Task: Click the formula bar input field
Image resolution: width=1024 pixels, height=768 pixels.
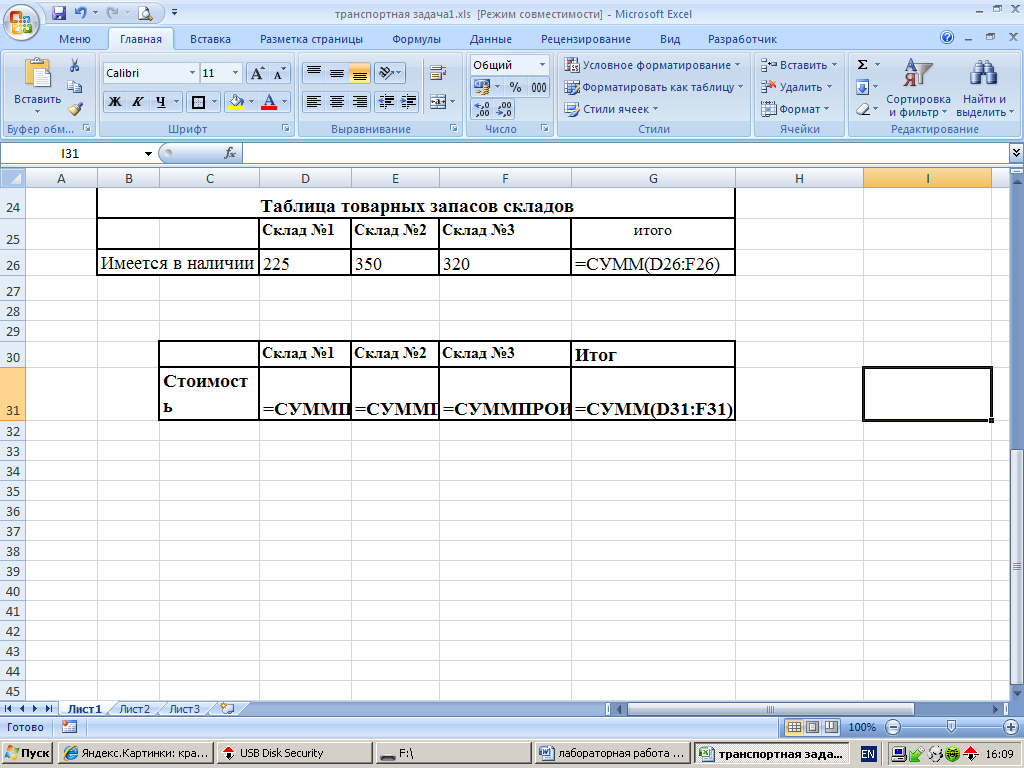Action: click(x=625, y=153)
